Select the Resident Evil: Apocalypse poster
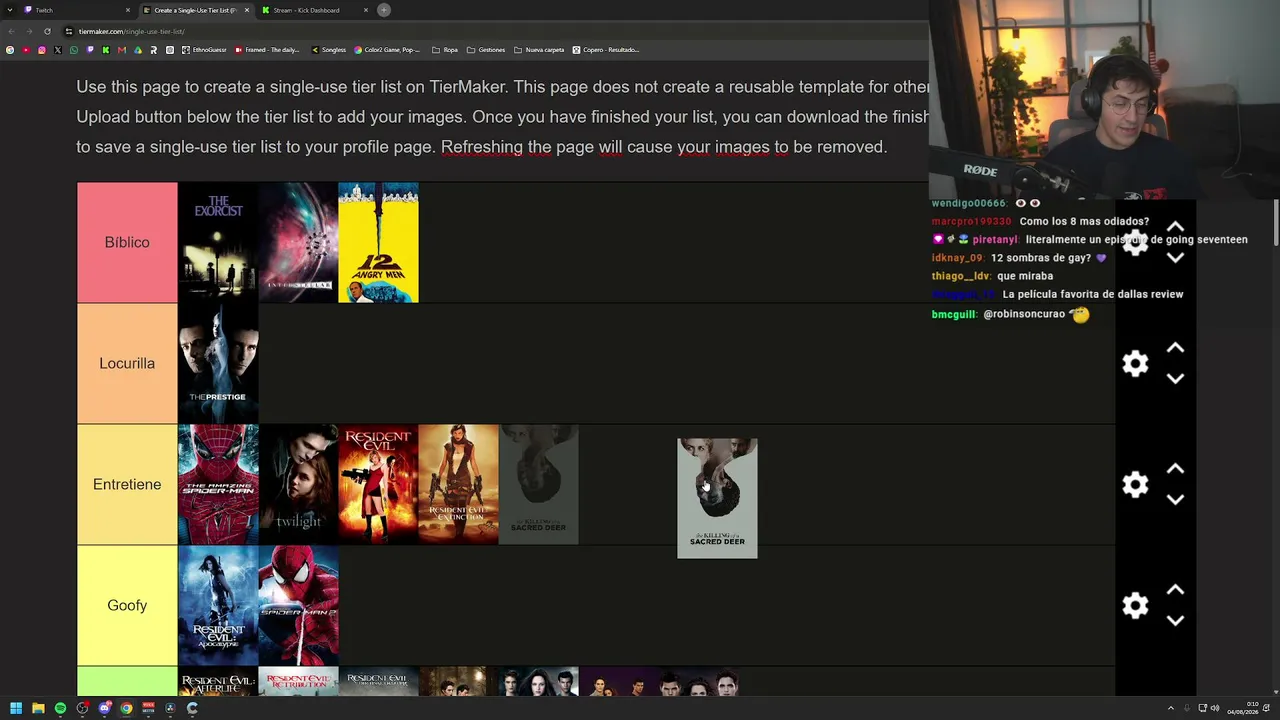The width and height of the screenshot is (1280, 720). coord(218,605)
